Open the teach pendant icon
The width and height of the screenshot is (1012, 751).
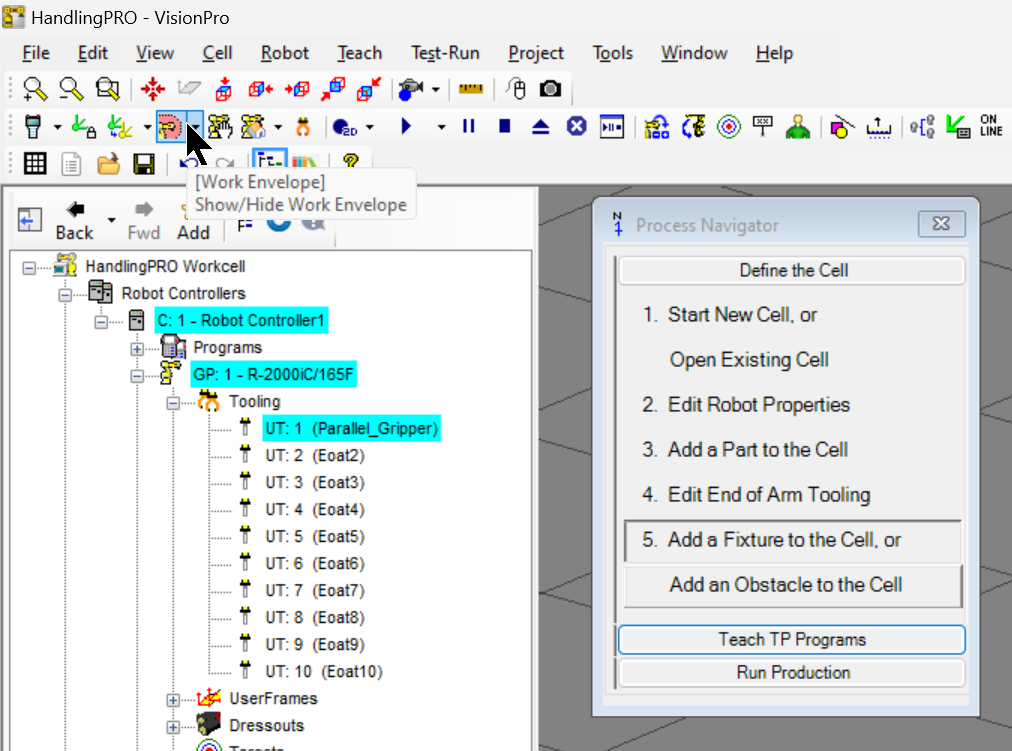tap(32, 126)
